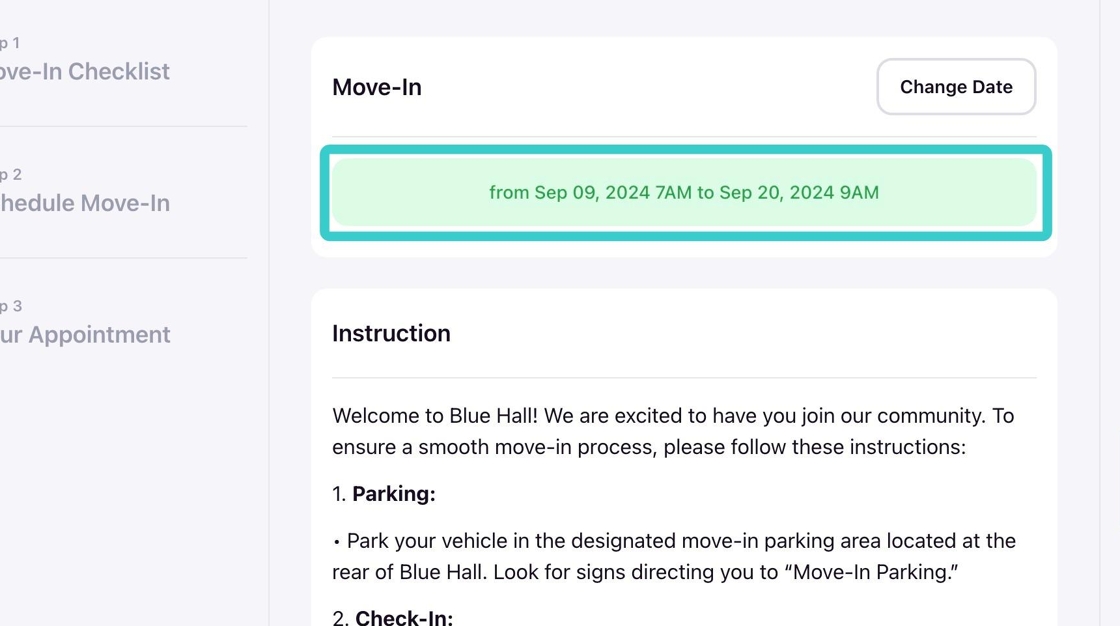Click the Instruction section heading
Image resolution: width=1120 pixels, height=626 pixels.
391,333
